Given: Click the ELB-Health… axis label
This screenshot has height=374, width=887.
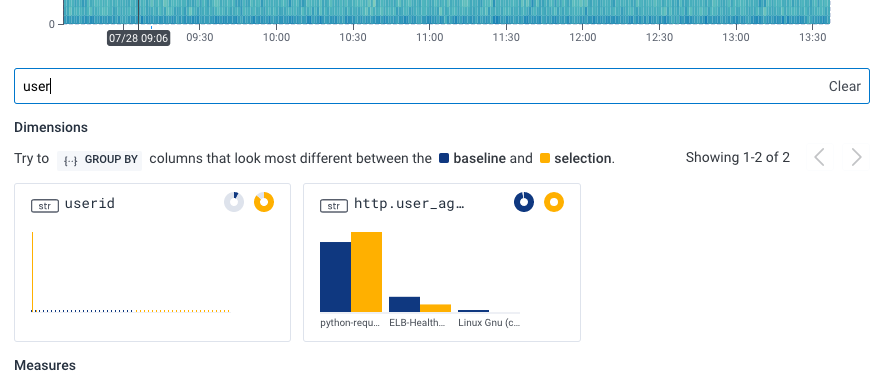Looking at the screenshot, I should [417, 323].
